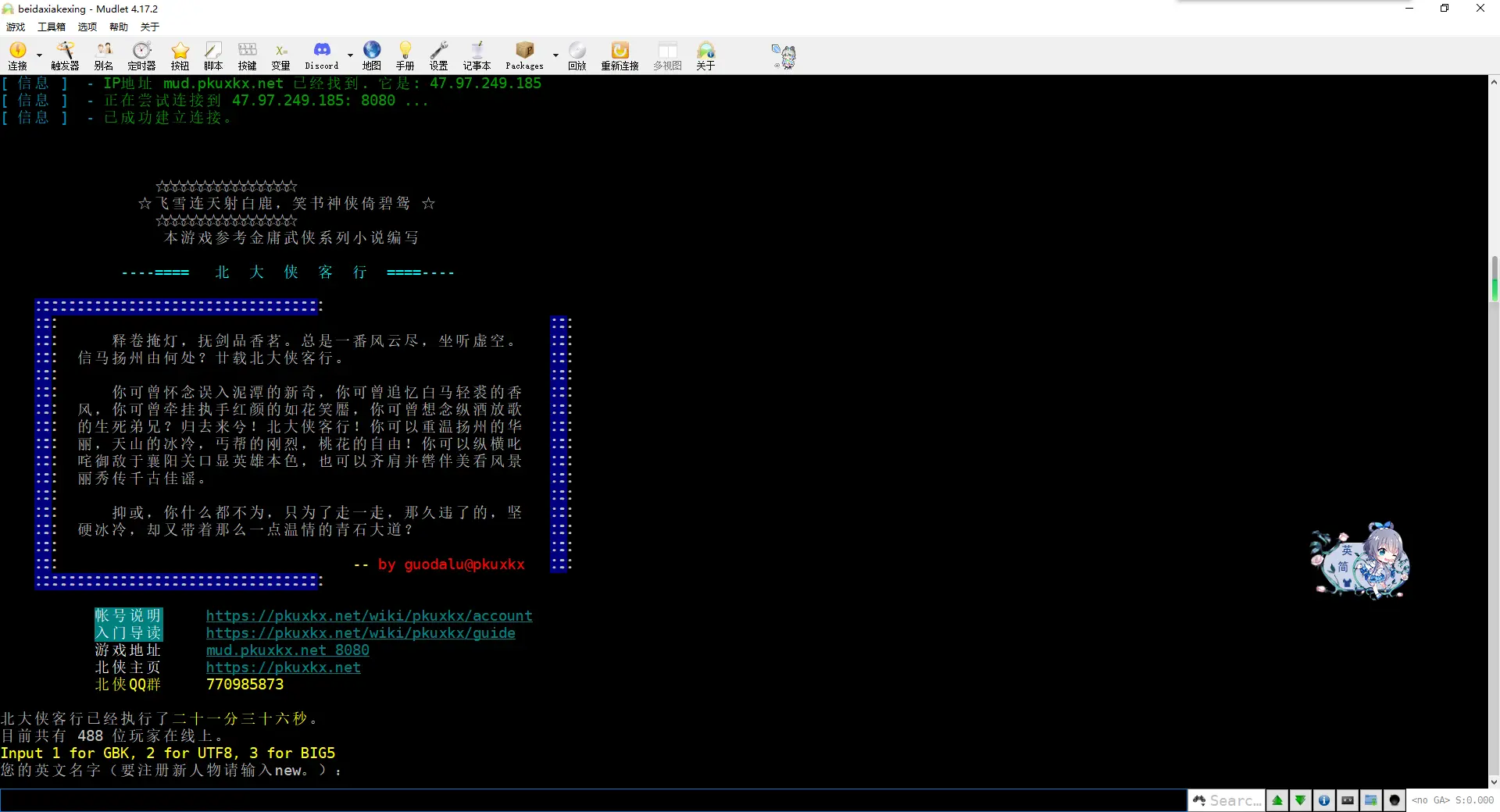1500x812 pixels.
Task: Click the floating anime mascot widget
Action: click(x=1360, y=561)
